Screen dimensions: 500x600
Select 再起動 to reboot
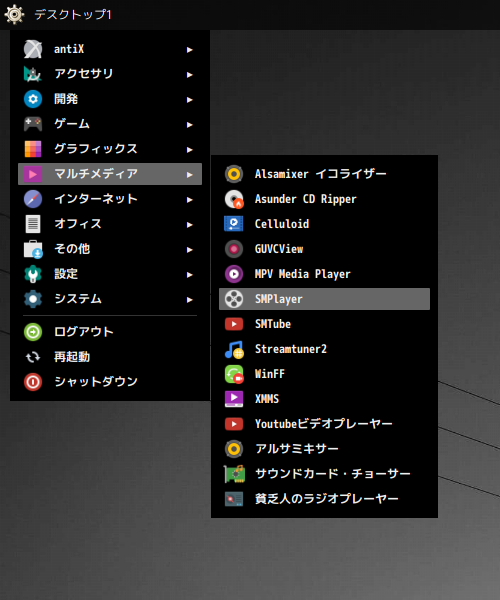tap(110, 357)
